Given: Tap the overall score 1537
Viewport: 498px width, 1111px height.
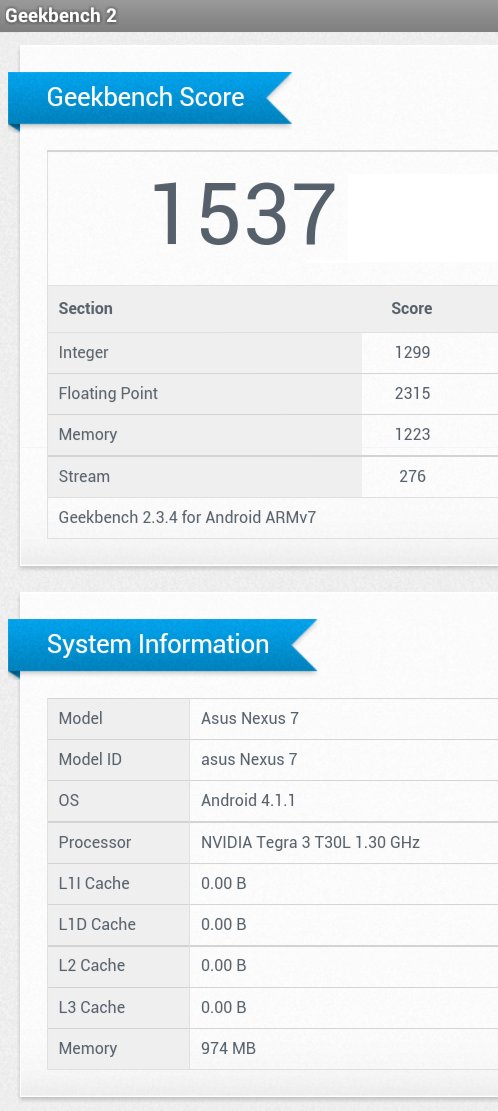Looking at the screenshot, I should [x=244, y=215].
